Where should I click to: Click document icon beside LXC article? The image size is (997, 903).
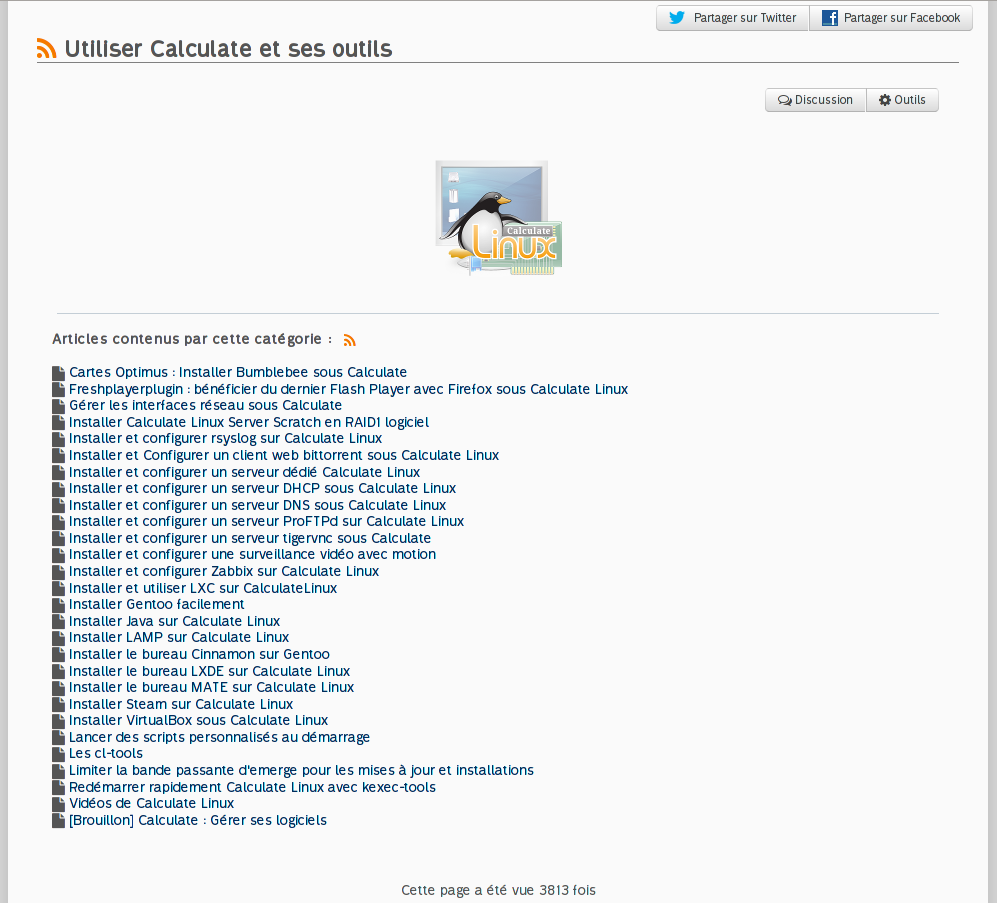[58, 588]
